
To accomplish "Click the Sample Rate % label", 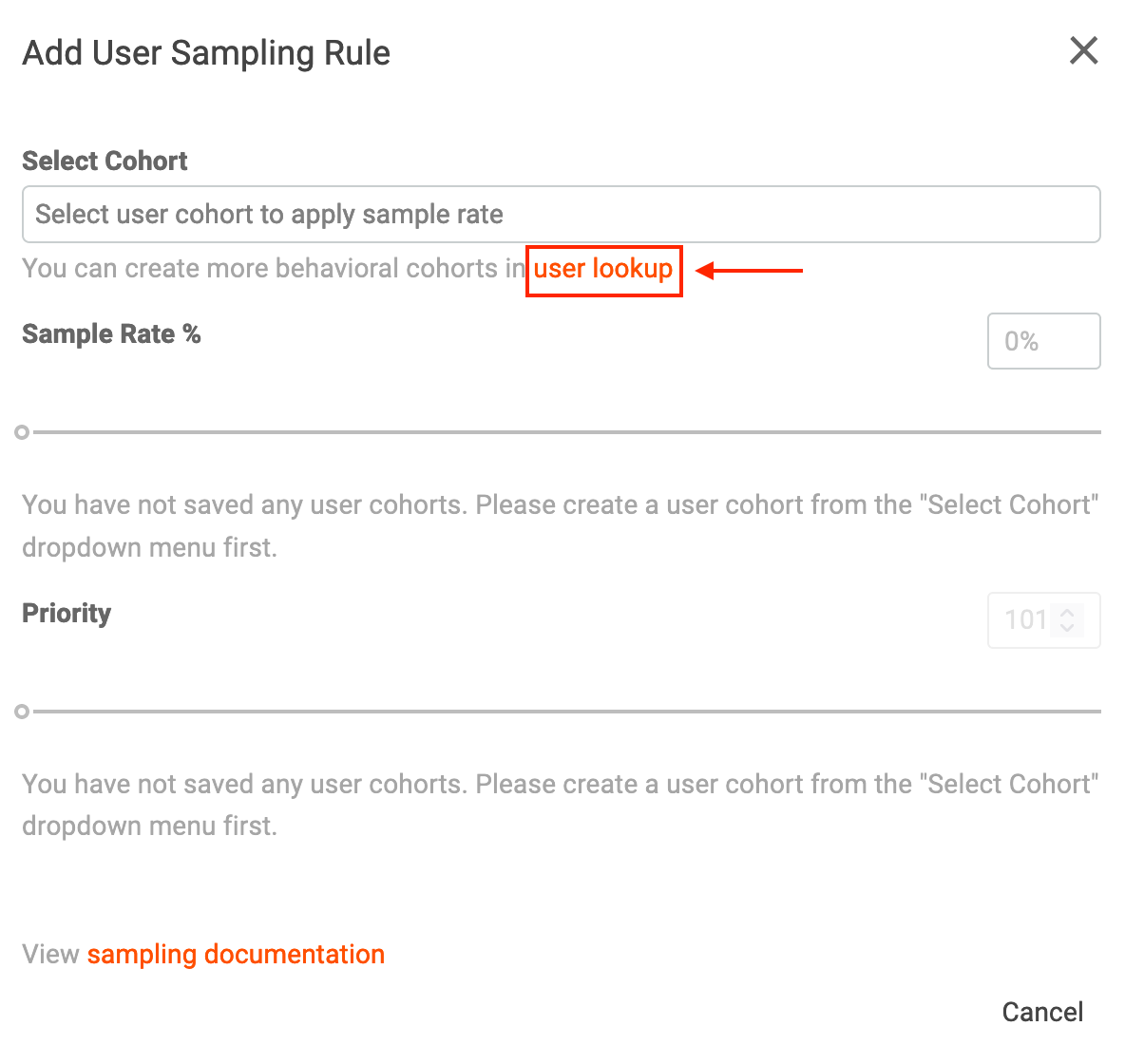I will pos(111,333).
